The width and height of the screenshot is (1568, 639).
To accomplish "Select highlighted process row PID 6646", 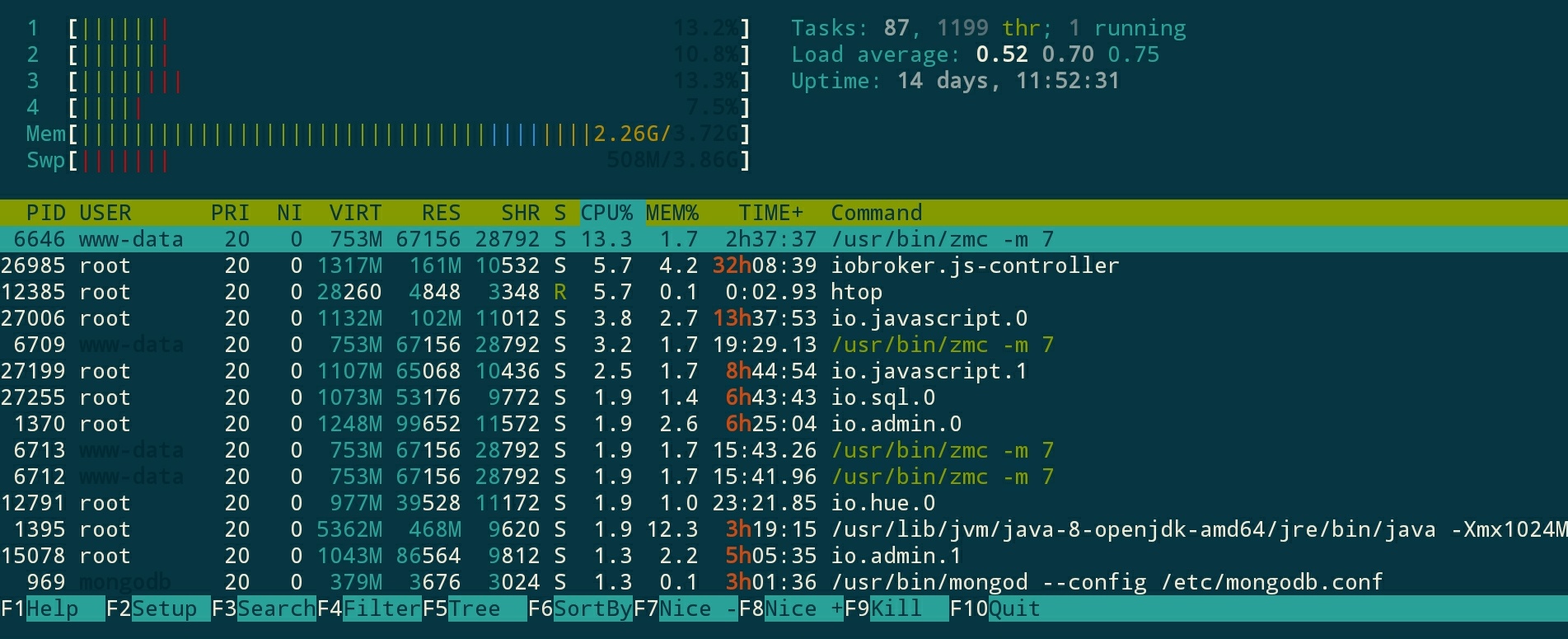I will pyautogui.click(x=784, y=239).
